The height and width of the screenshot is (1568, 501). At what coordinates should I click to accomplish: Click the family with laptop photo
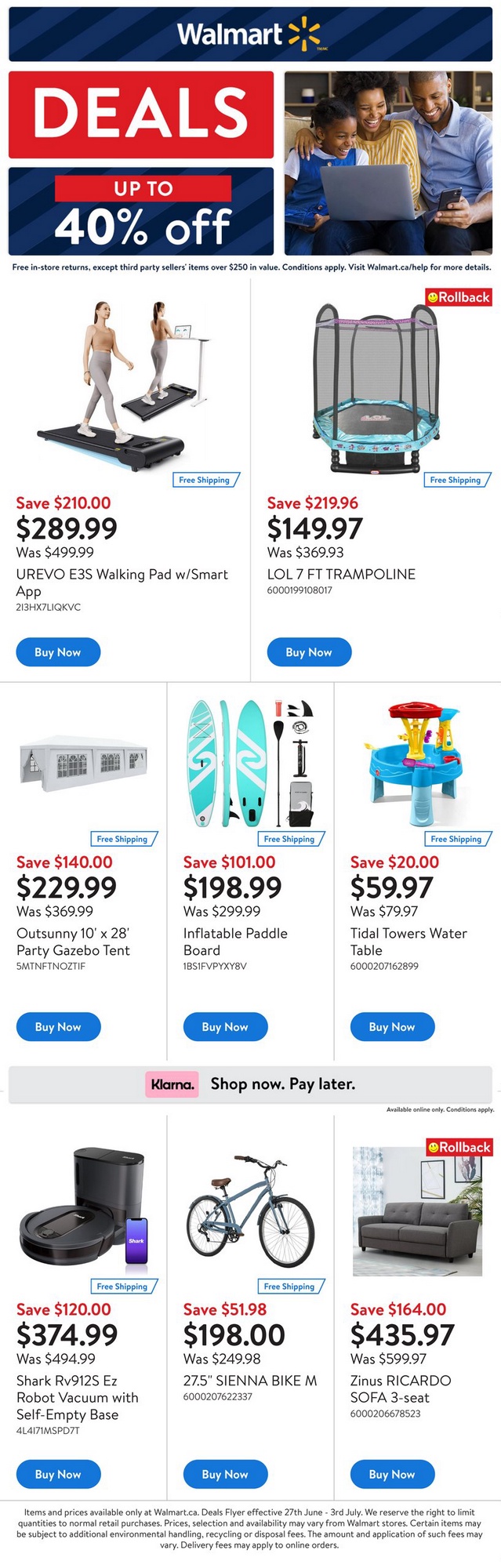(388, 163)
